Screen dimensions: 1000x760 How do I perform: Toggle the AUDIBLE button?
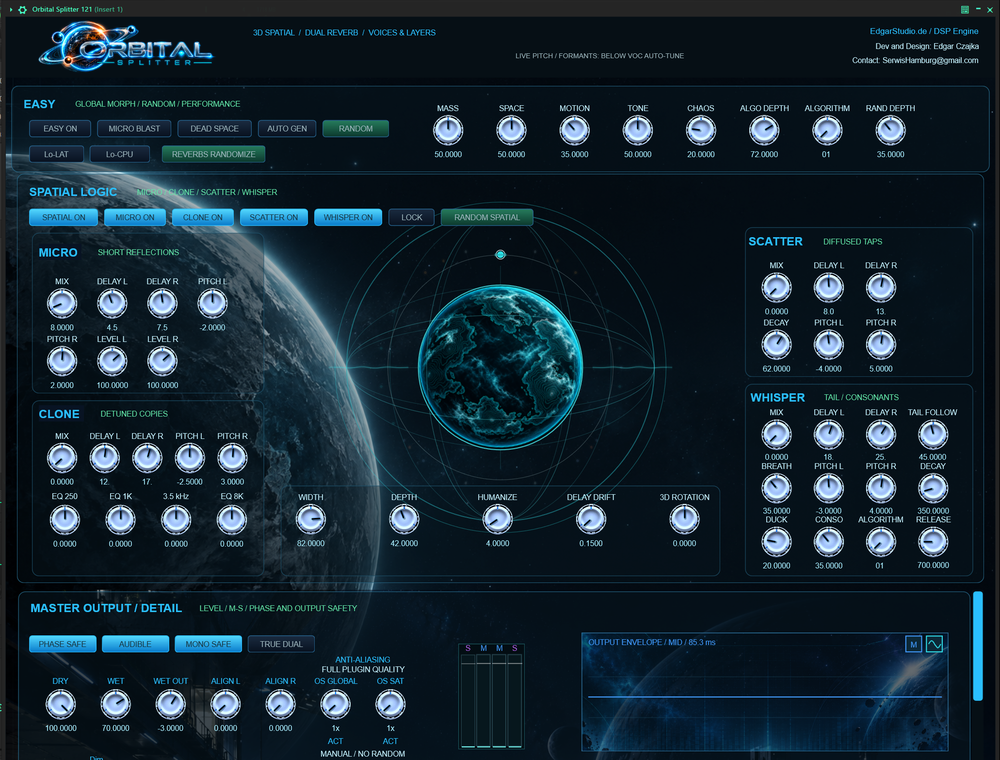click(135, 644)
